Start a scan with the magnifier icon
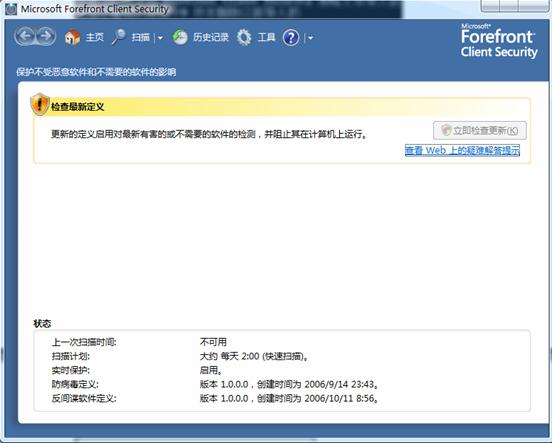552x443 pixels. (119, 37)
